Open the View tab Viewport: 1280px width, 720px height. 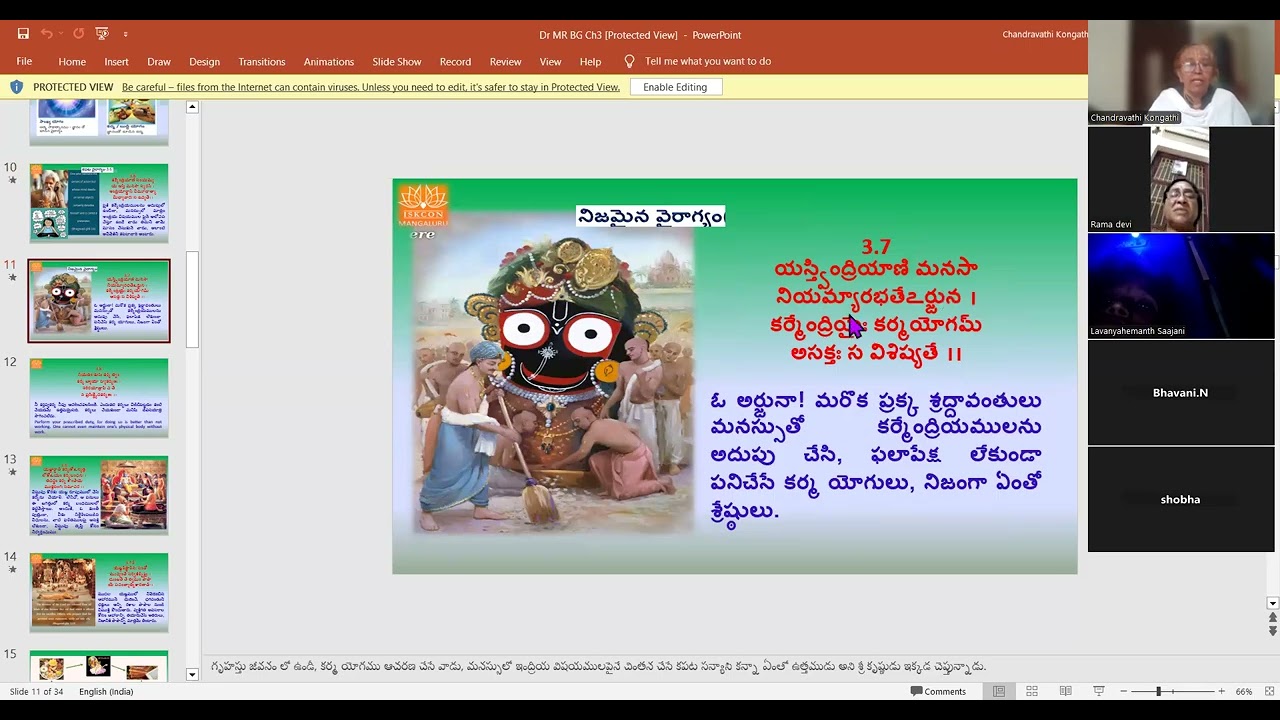coord(550,61)
